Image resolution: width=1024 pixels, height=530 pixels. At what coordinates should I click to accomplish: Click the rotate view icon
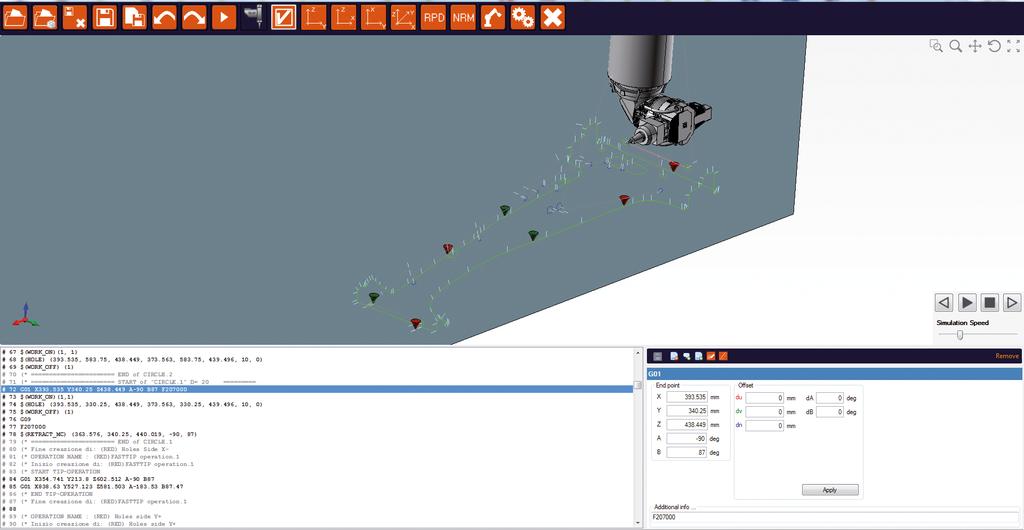994,46
